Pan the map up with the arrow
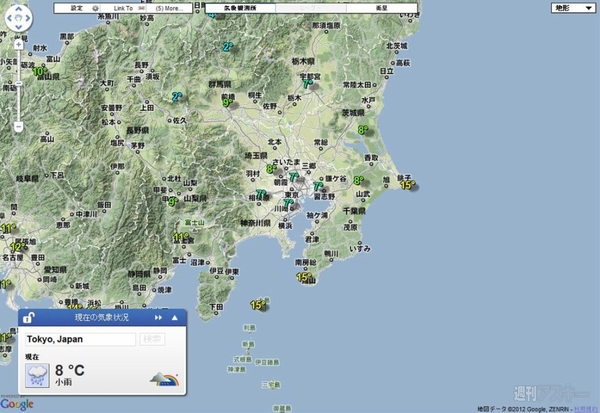The height and width of the screenshot is (413, 600). (18, 9)
